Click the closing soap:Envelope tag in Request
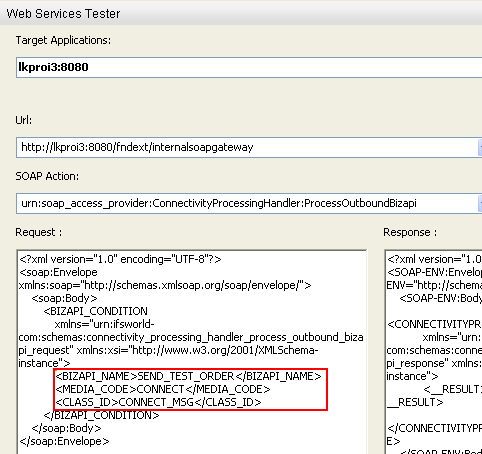 pos(64,441)
